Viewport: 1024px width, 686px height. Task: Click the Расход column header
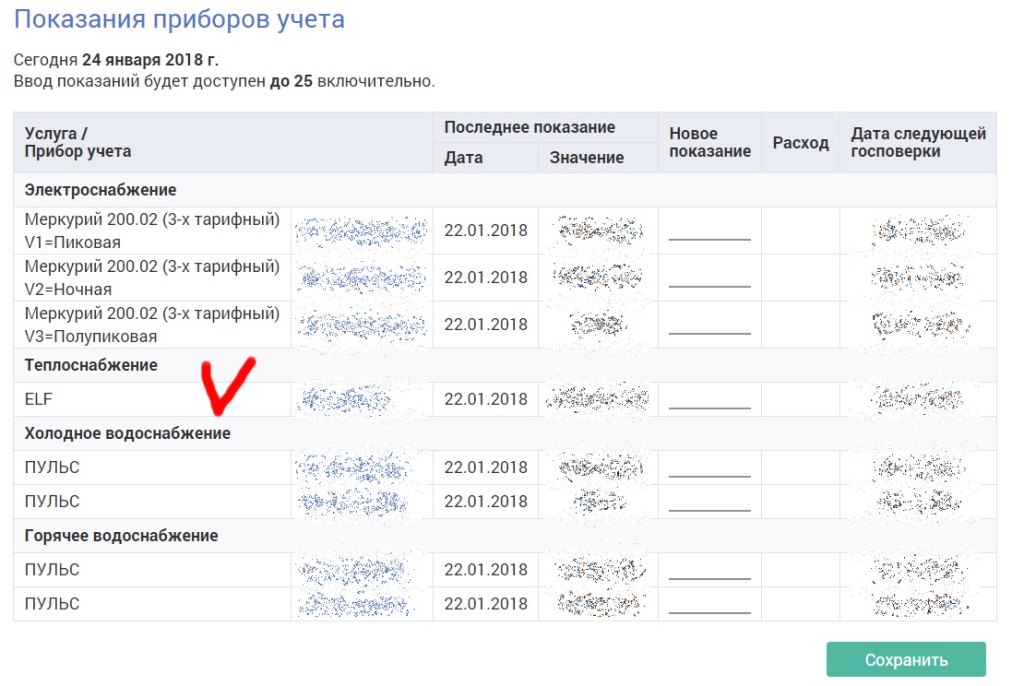pyautogui.click(x=800, y=143)
